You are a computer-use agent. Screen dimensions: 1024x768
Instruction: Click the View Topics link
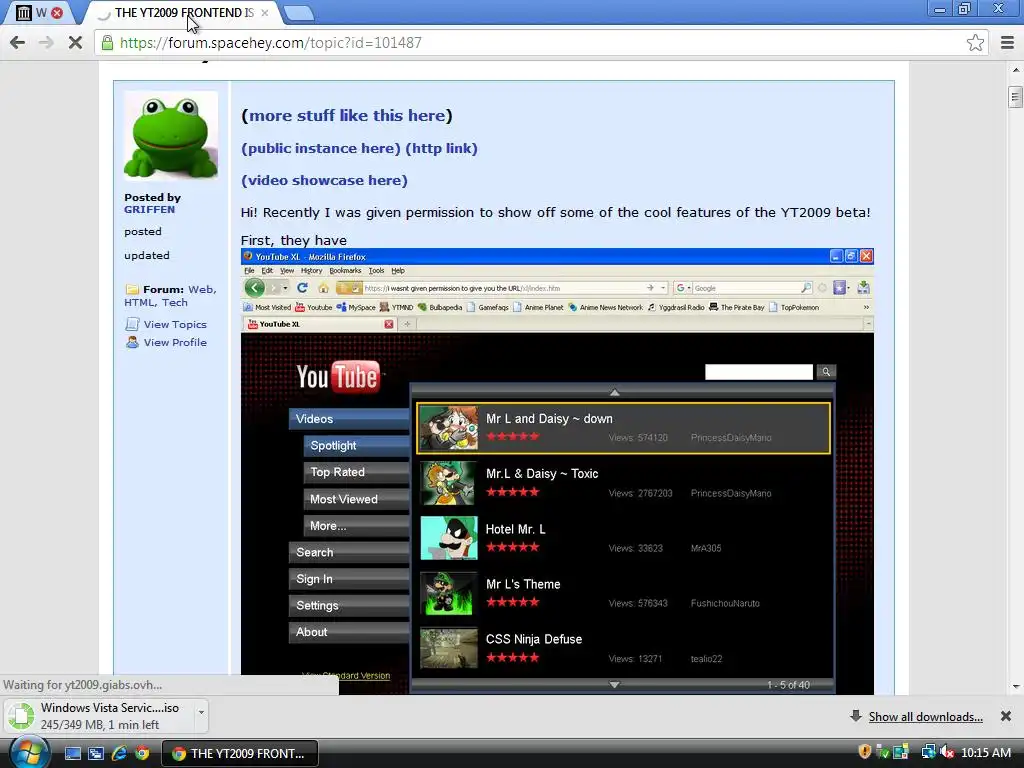pos(175,325)
